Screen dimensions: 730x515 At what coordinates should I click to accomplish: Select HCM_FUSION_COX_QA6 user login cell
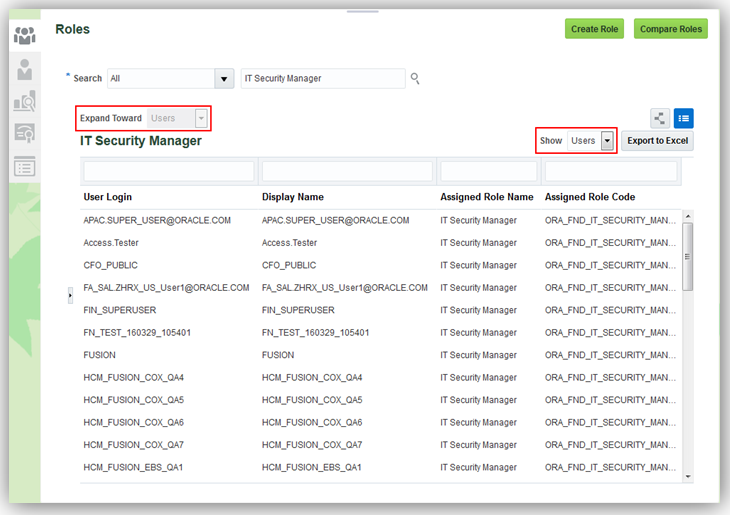[133, 422]
